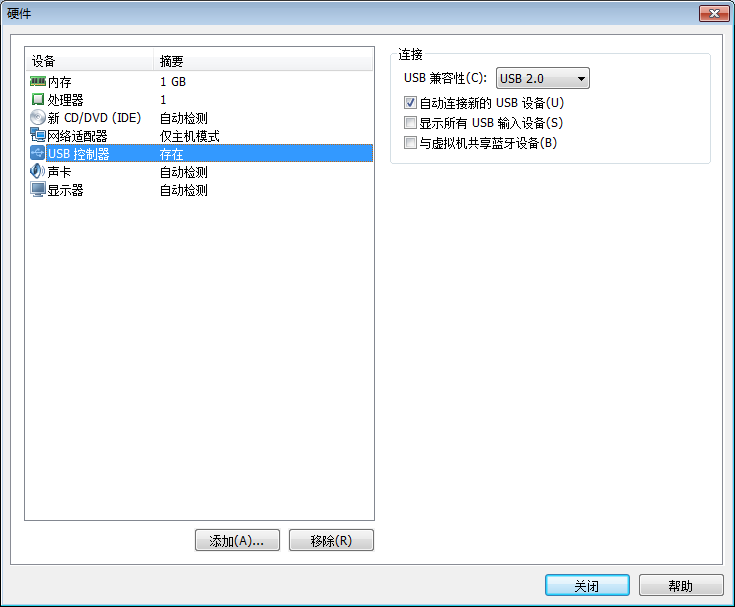Open the USB 兼容性 dropdown
The image size is (735, 607).
click(x=543, y=78)
